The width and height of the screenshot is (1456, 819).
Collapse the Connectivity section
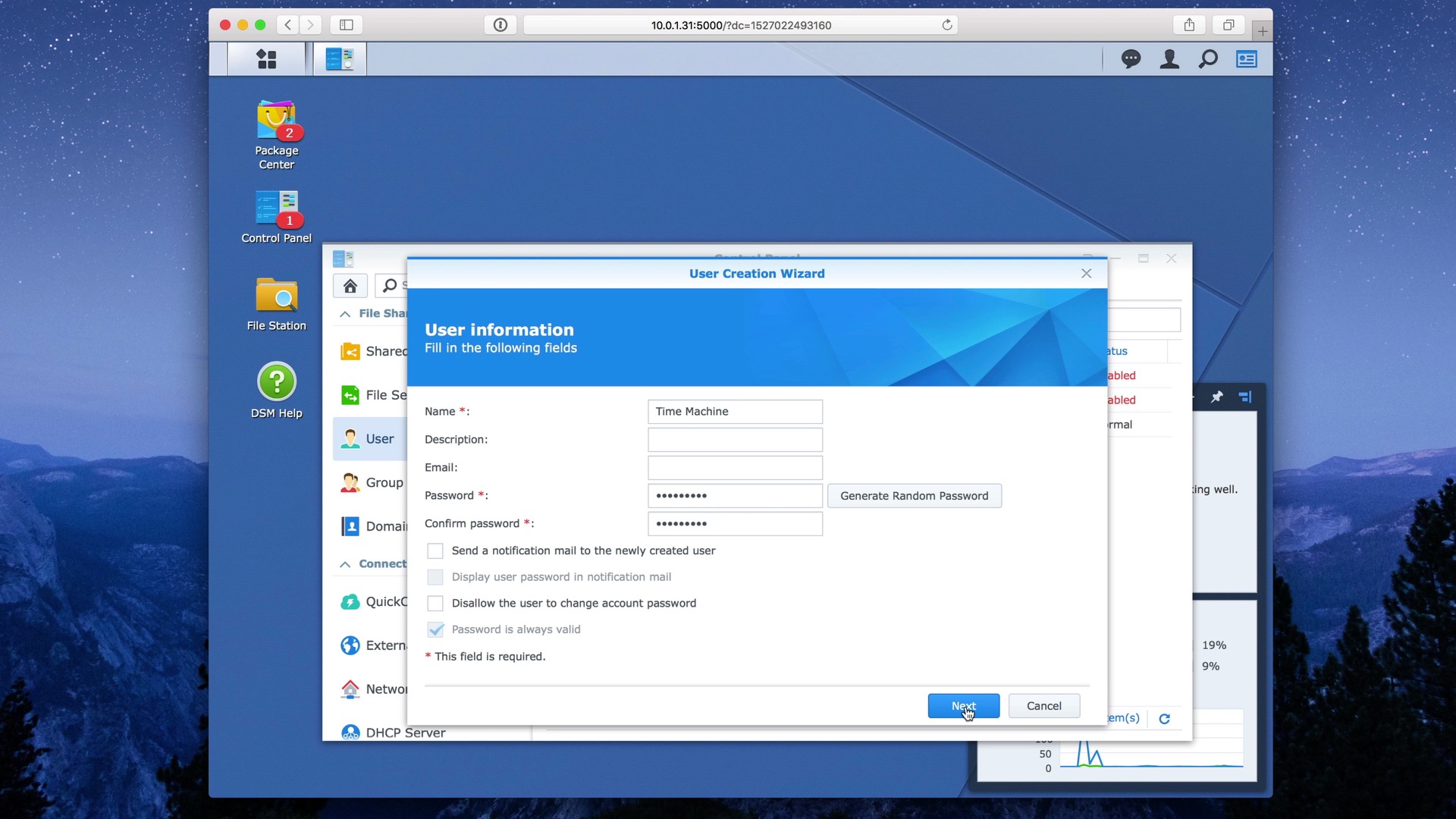346,563
